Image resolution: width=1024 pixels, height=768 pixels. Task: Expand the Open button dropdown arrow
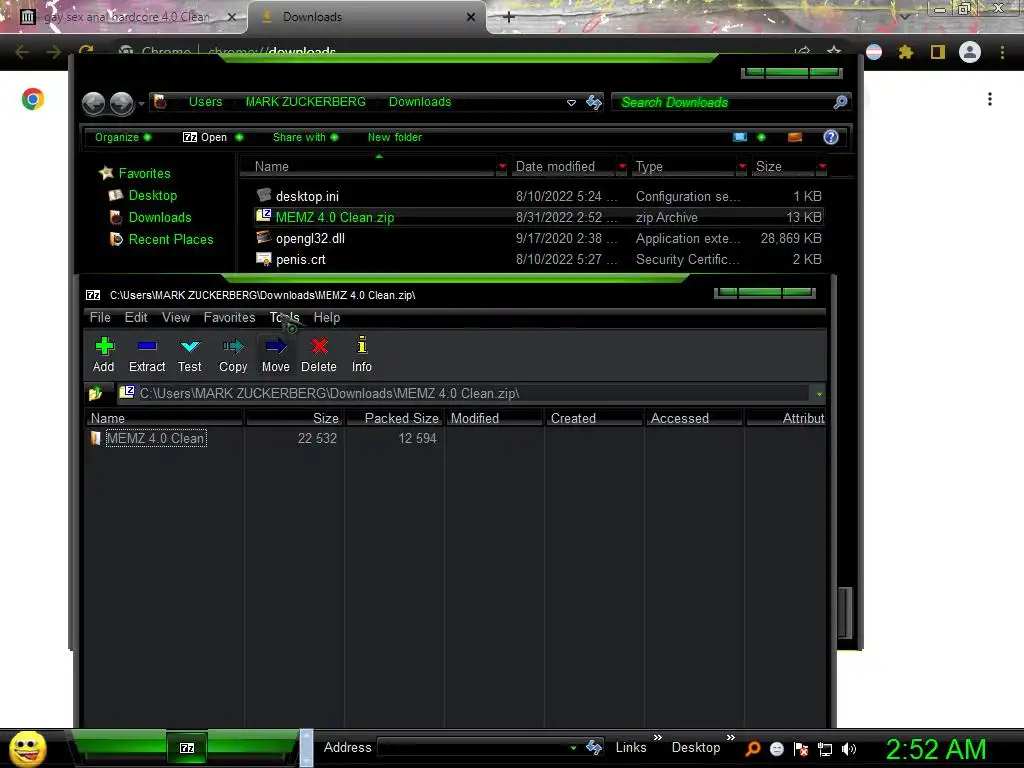tap(239, 137)
